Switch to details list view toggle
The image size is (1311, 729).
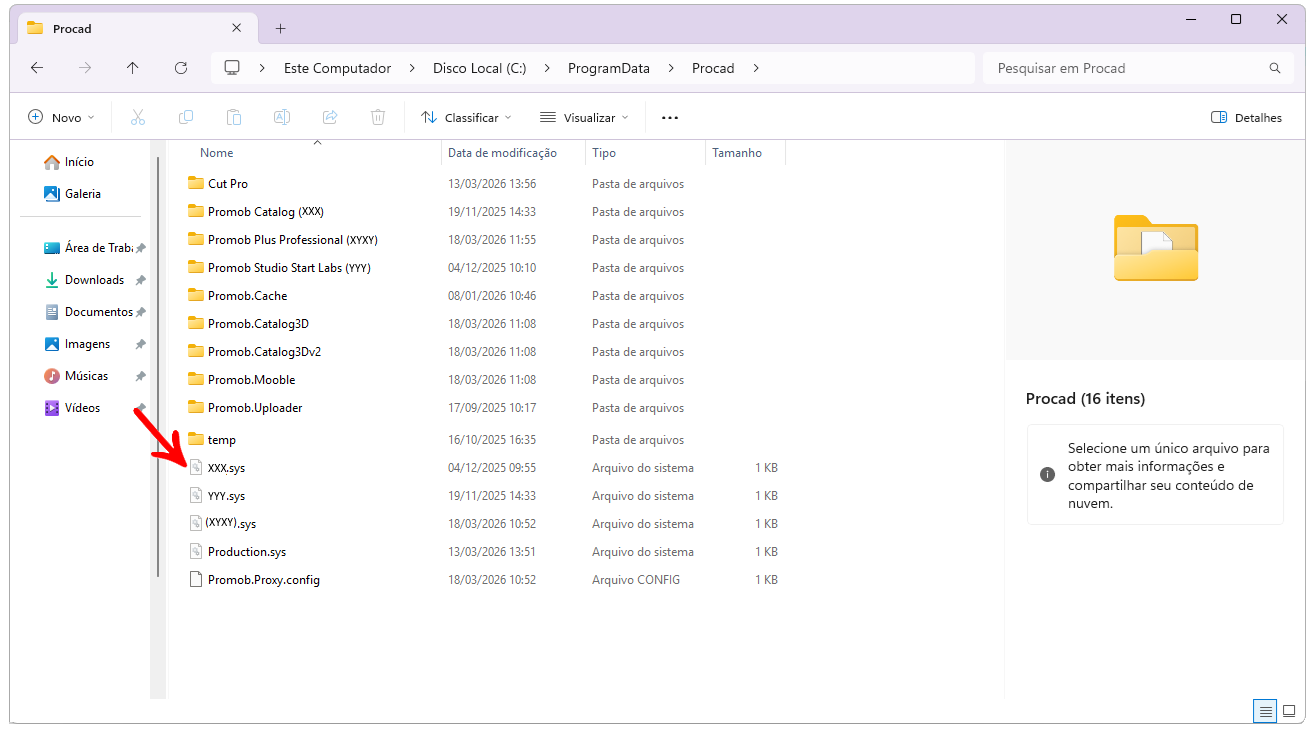(1266, 711)
